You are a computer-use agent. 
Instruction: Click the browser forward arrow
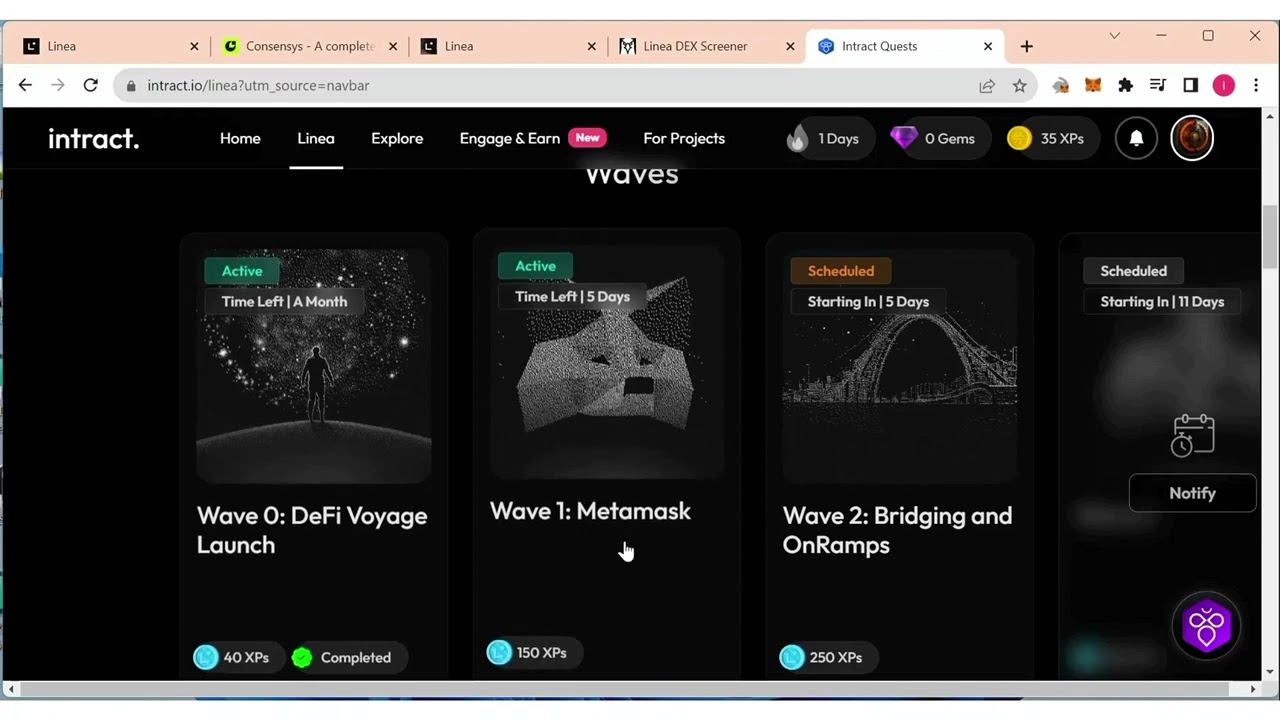57,86
